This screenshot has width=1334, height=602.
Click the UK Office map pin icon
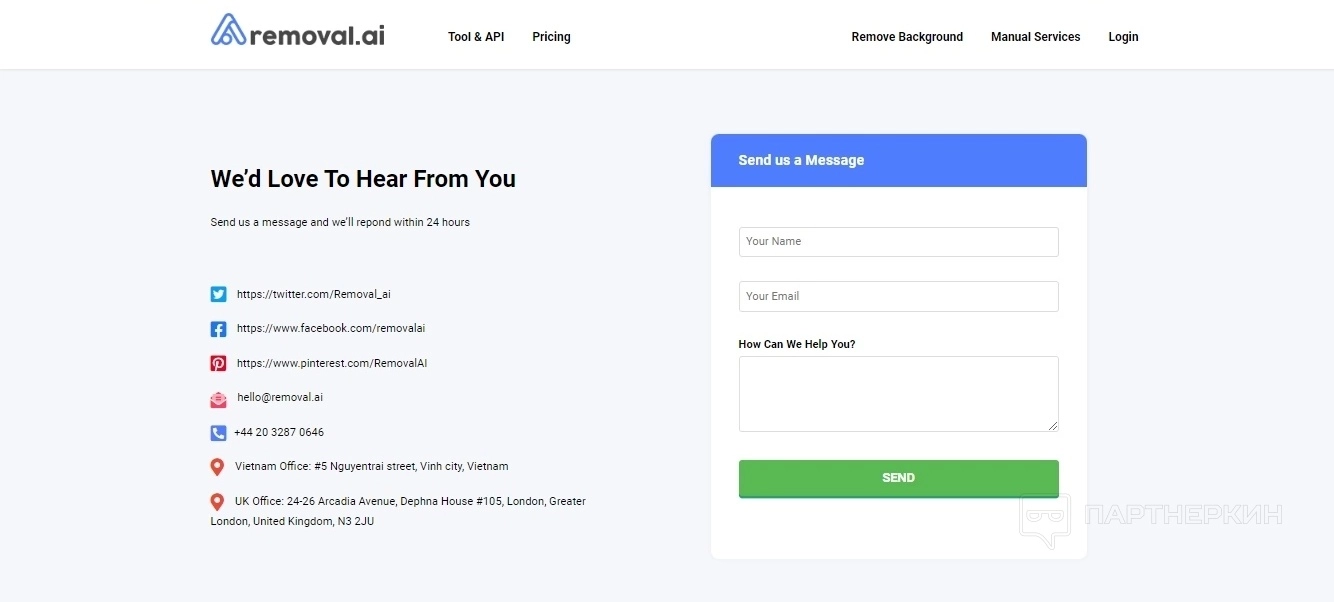coord(217,502)
